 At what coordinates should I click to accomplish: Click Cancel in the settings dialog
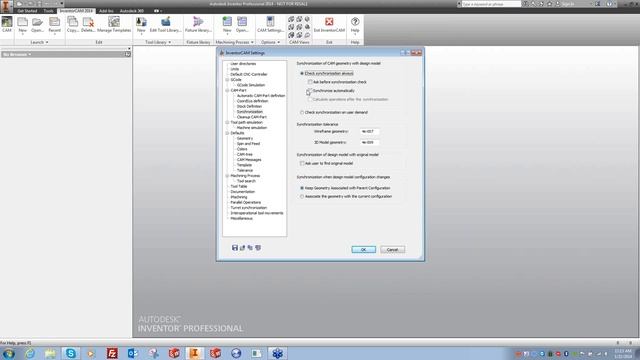[393, 249]
